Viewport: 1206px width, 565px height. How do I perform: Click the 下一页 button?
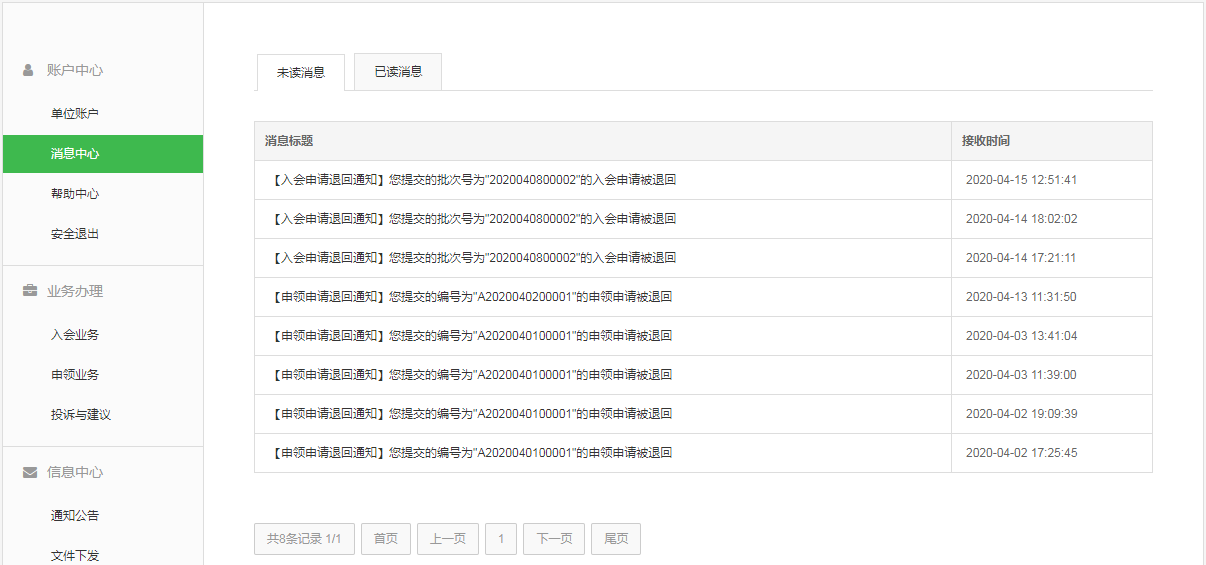click(554, 539)
